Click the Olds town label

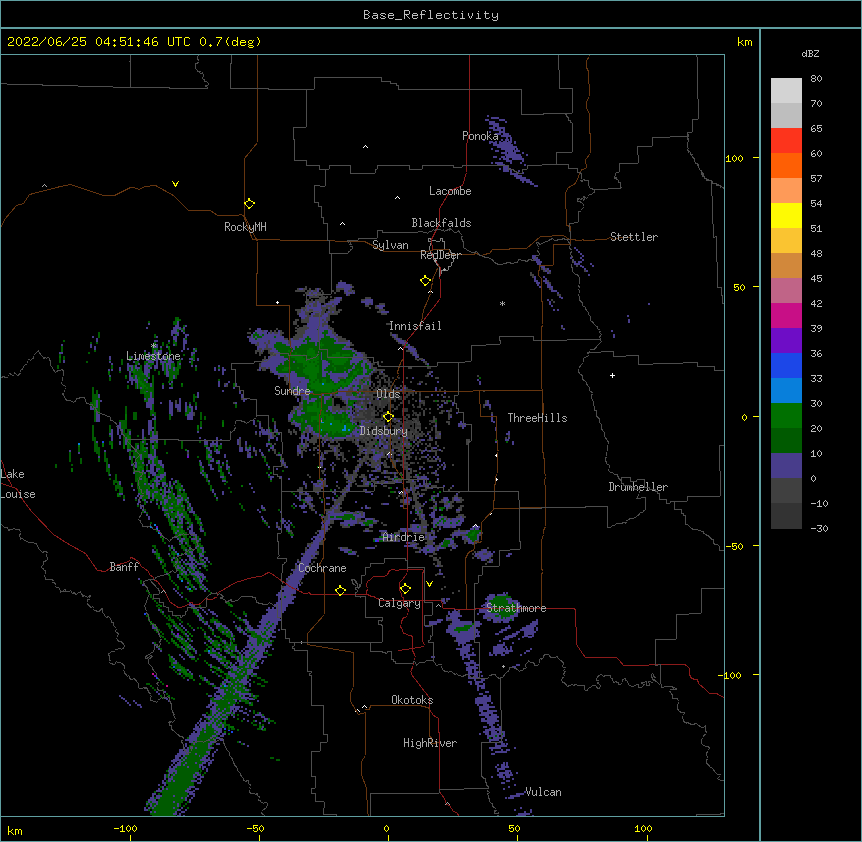coord(388,394)
